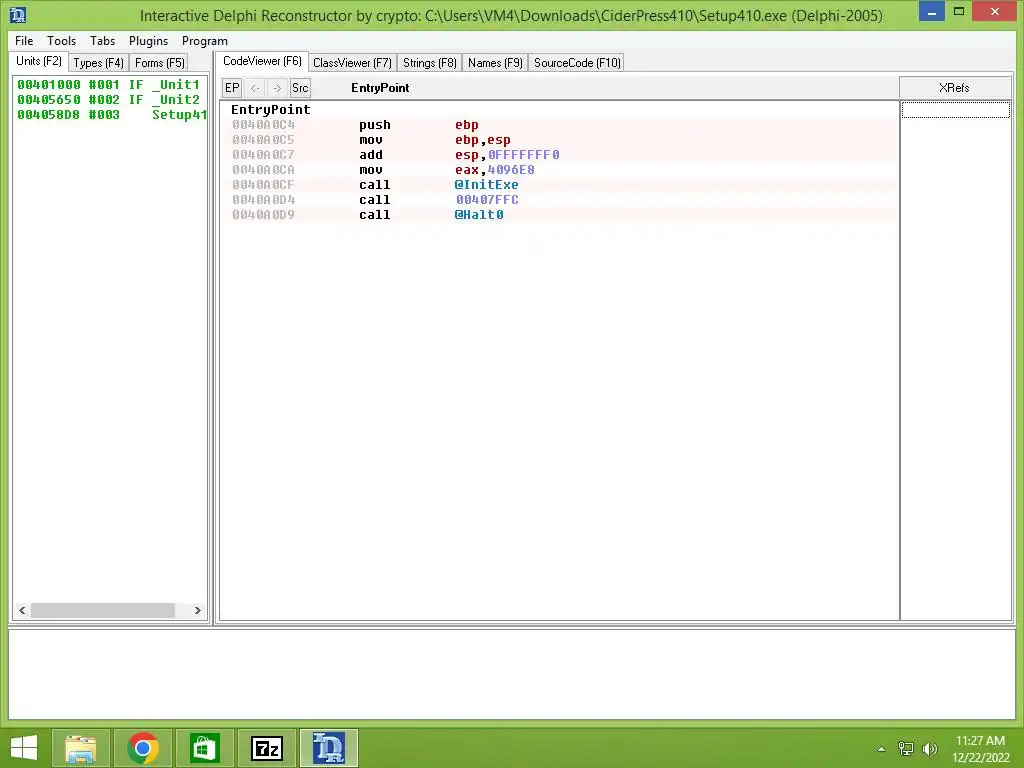The width and height of the screenshot is (1024, 768).
Task: Click the IDR application icon in title bar
Action: click(18, 14)
